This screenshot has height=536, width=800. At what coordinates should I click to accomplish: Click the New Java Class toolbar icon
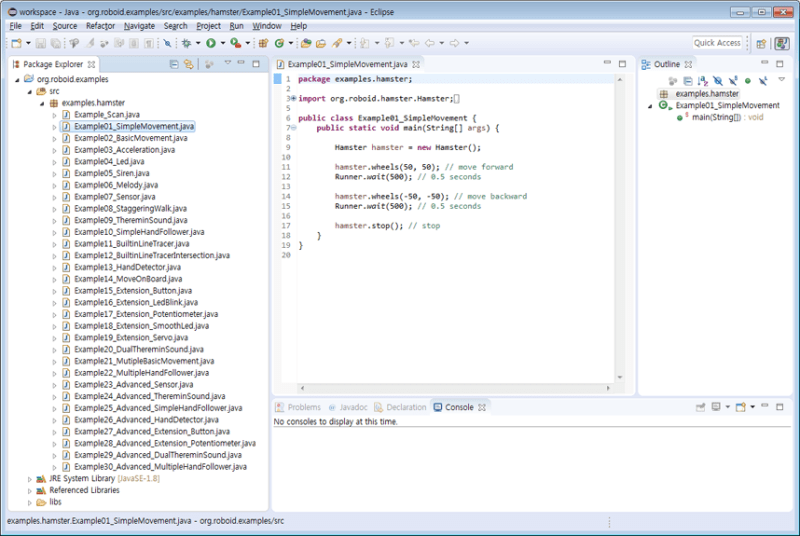(279, 43)
